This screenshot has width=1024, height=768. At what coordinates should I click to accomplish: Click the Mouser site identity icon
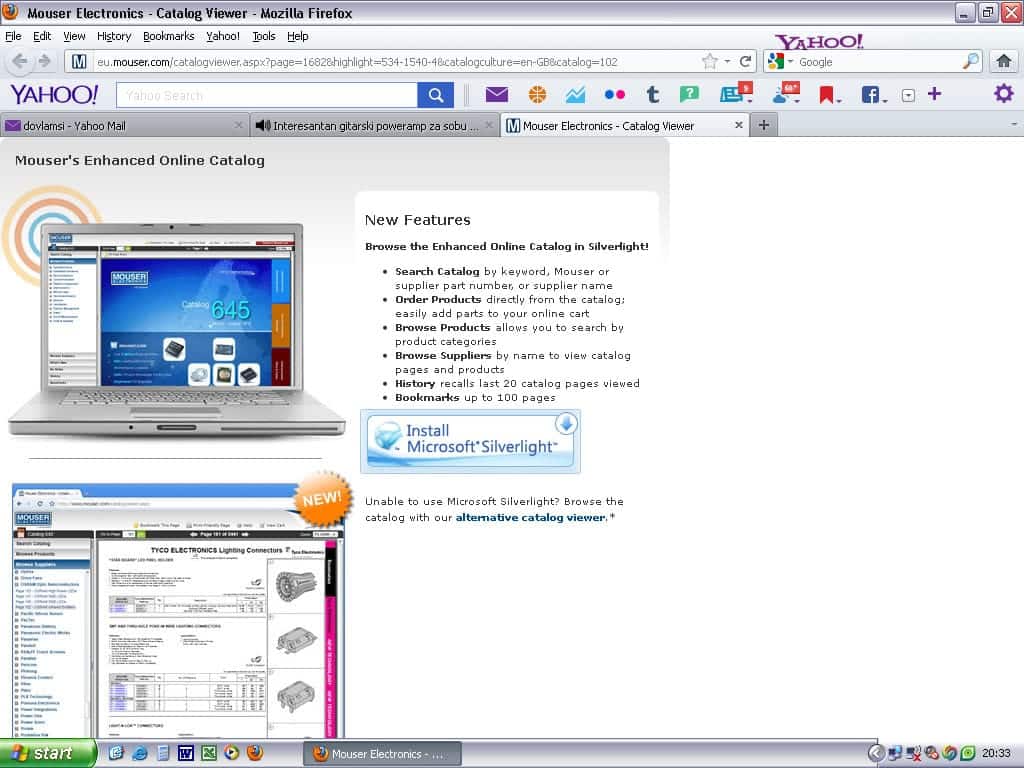[79, 61]
